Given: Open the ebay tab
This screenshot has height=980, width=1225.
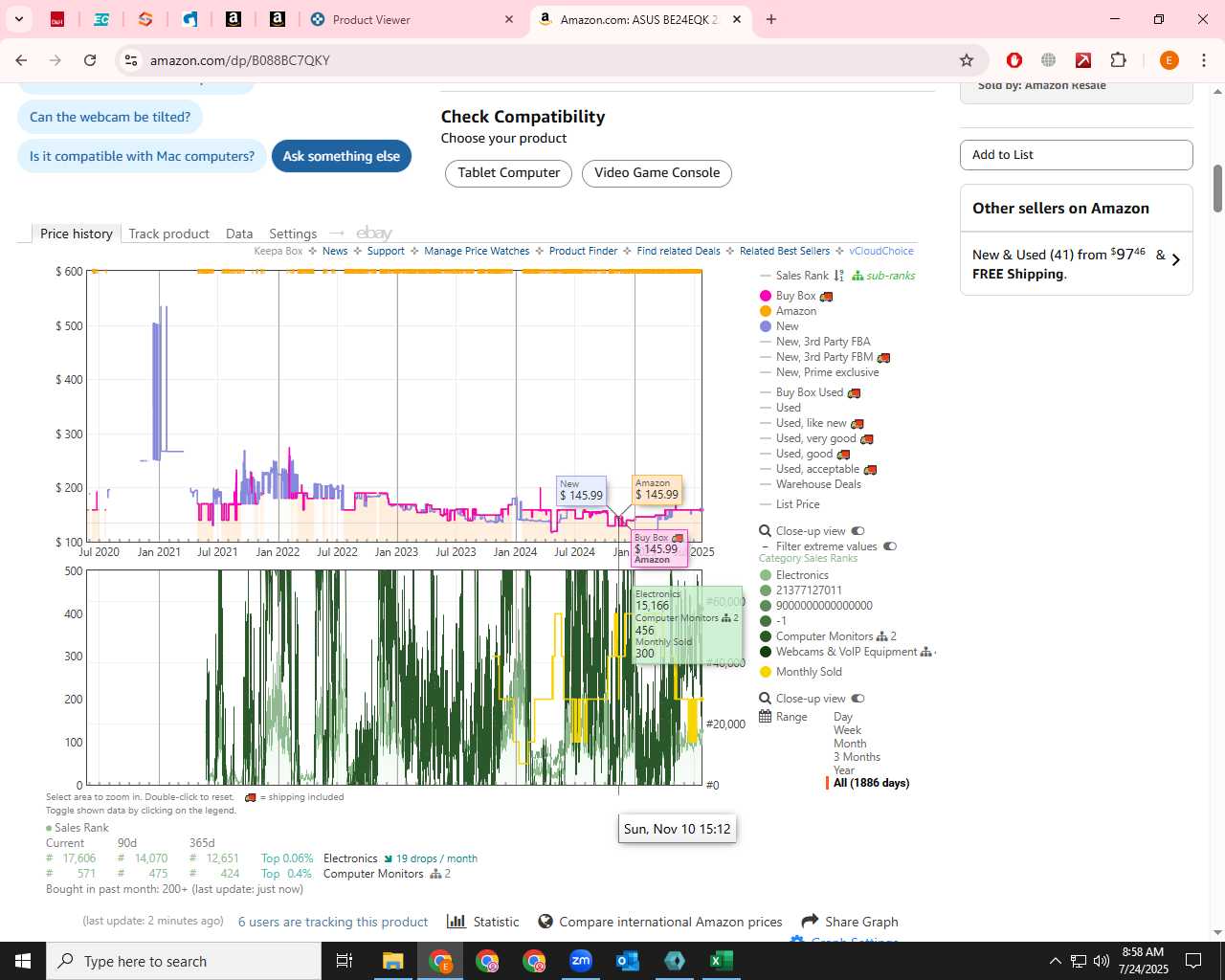Looking at the screenshot, I should click(x=374, y=233).
